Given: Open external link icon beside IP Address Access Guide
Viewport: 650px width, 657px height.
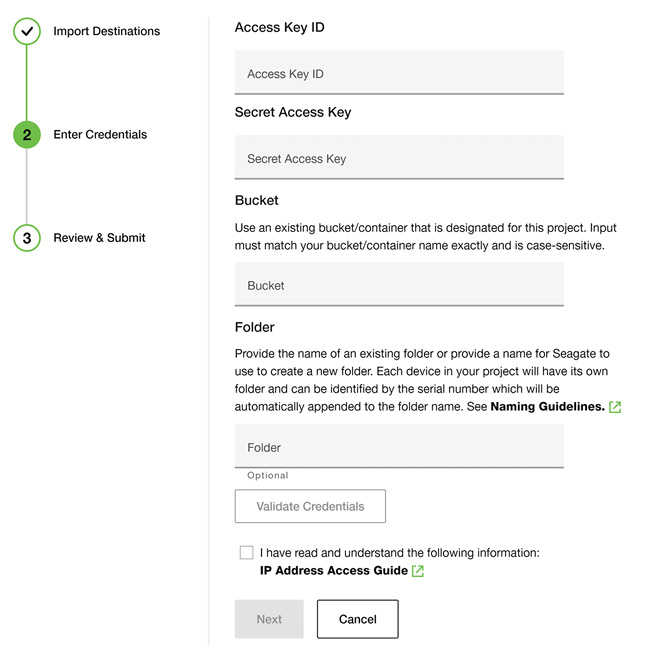Looking at the screenshot, I should [418, 571].
